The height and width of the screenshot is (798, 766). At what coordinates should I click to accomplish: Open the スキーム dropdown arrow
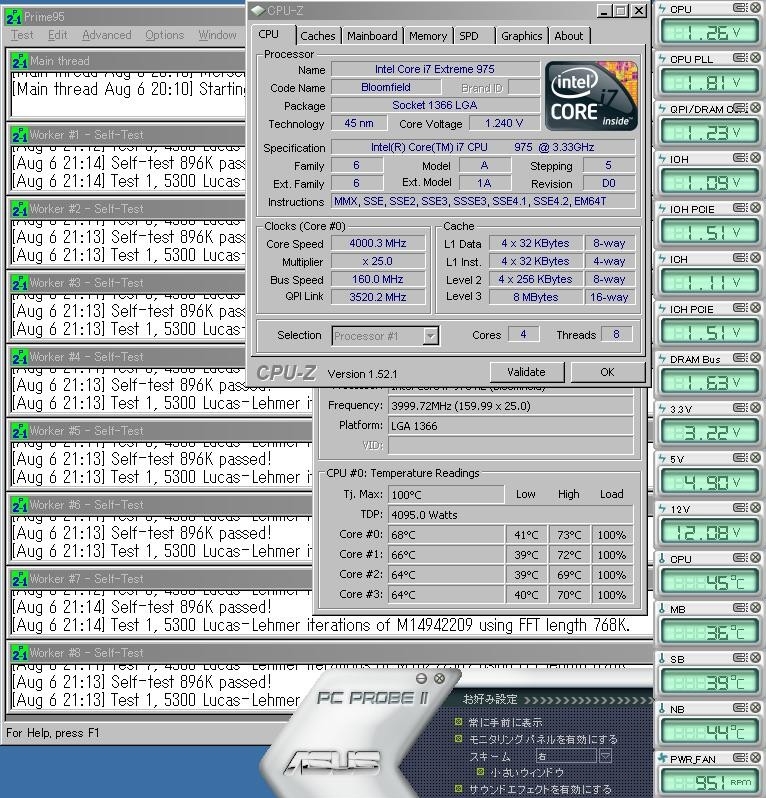click(605, 756)
